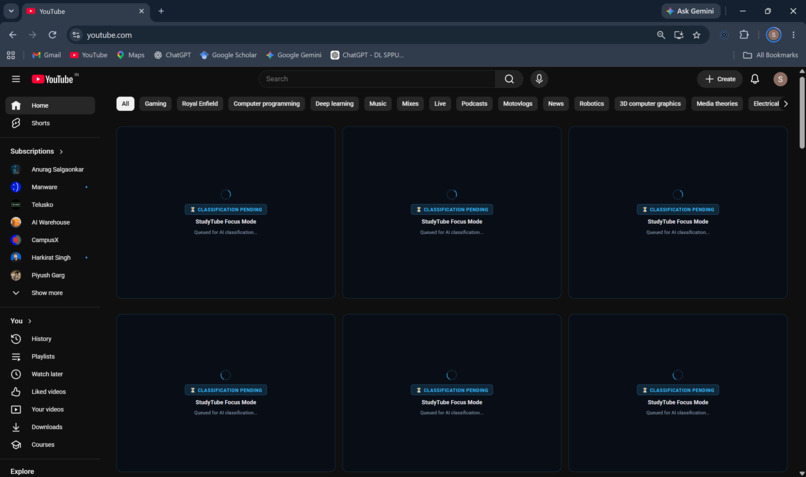The image size is (806, 477).
Task: Open Your videos
Action: [50, 409]
